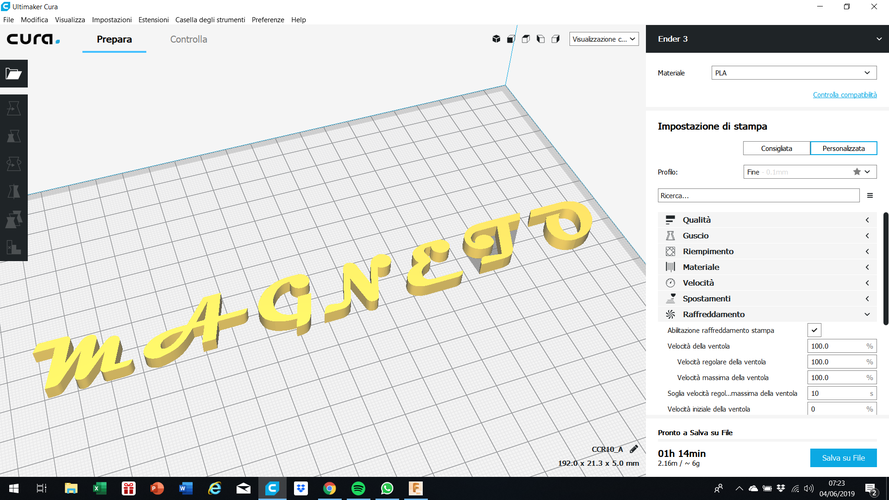Expand the Spostamenti settings section

767,299
